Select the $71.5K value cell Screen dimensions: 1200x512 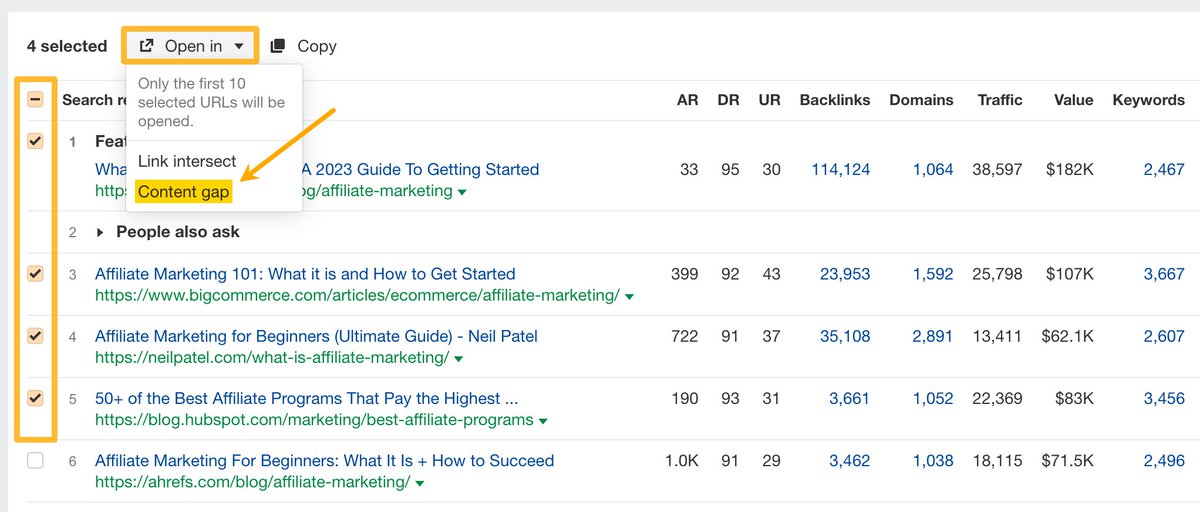point(1066,461)
